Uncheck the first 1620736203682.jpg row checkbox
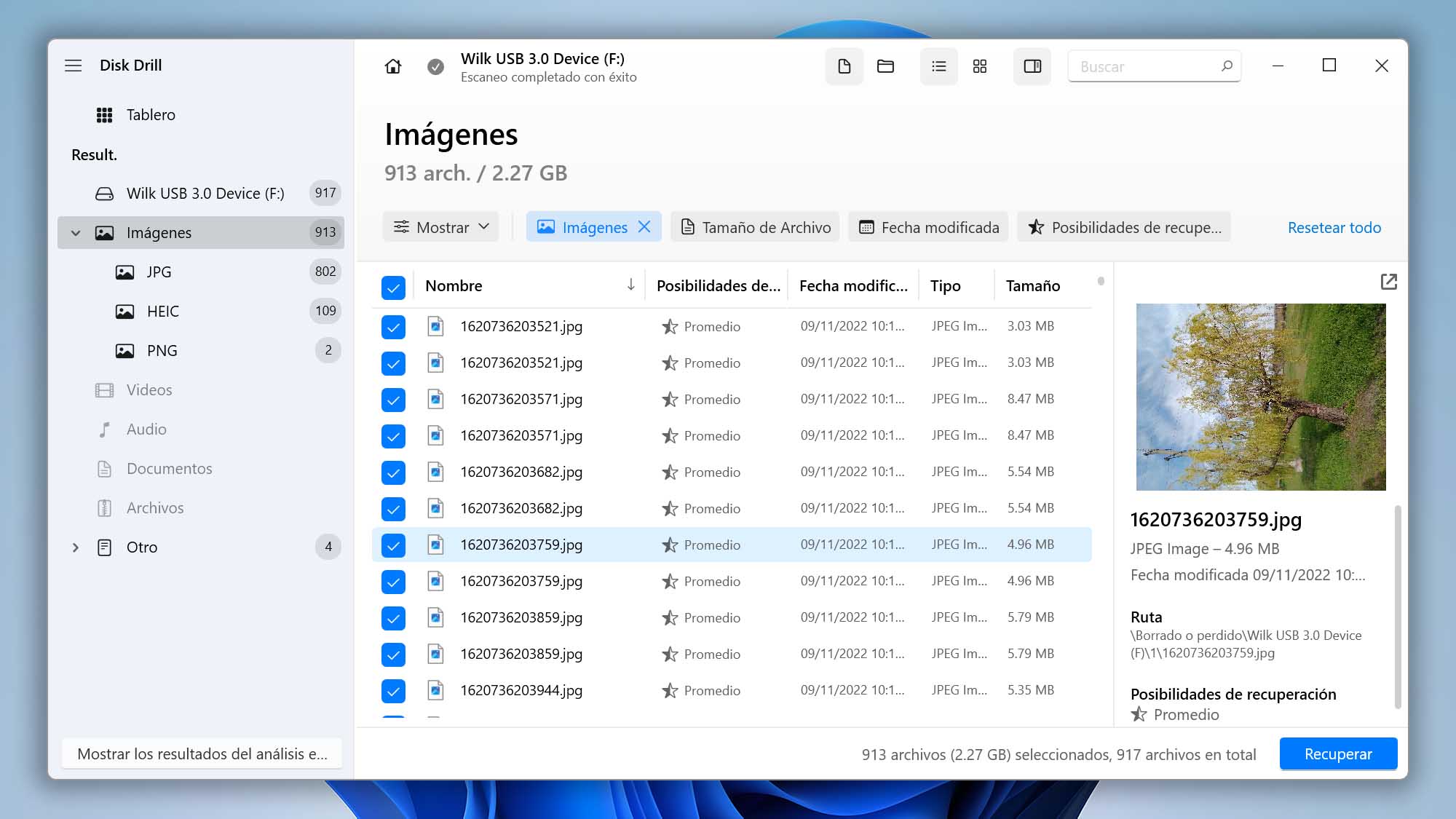 click(x=393, y=472)
